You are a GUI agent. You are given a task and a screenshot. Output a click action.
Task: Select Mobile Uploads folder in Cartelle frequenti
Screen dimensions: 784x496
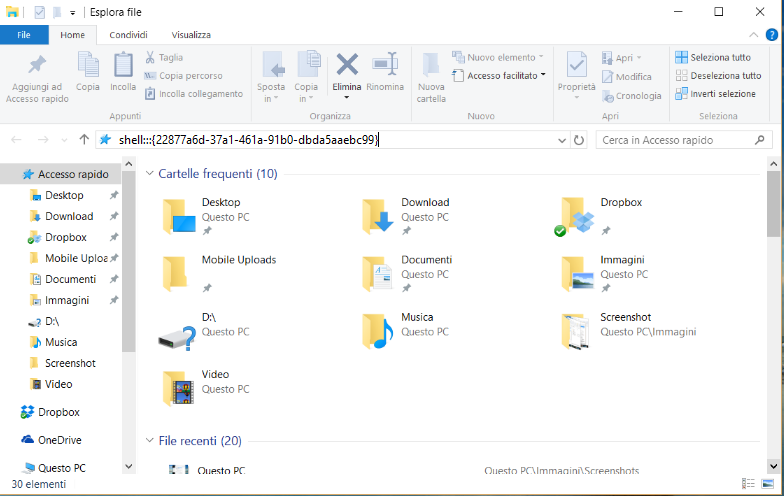[x=219, y=274]
